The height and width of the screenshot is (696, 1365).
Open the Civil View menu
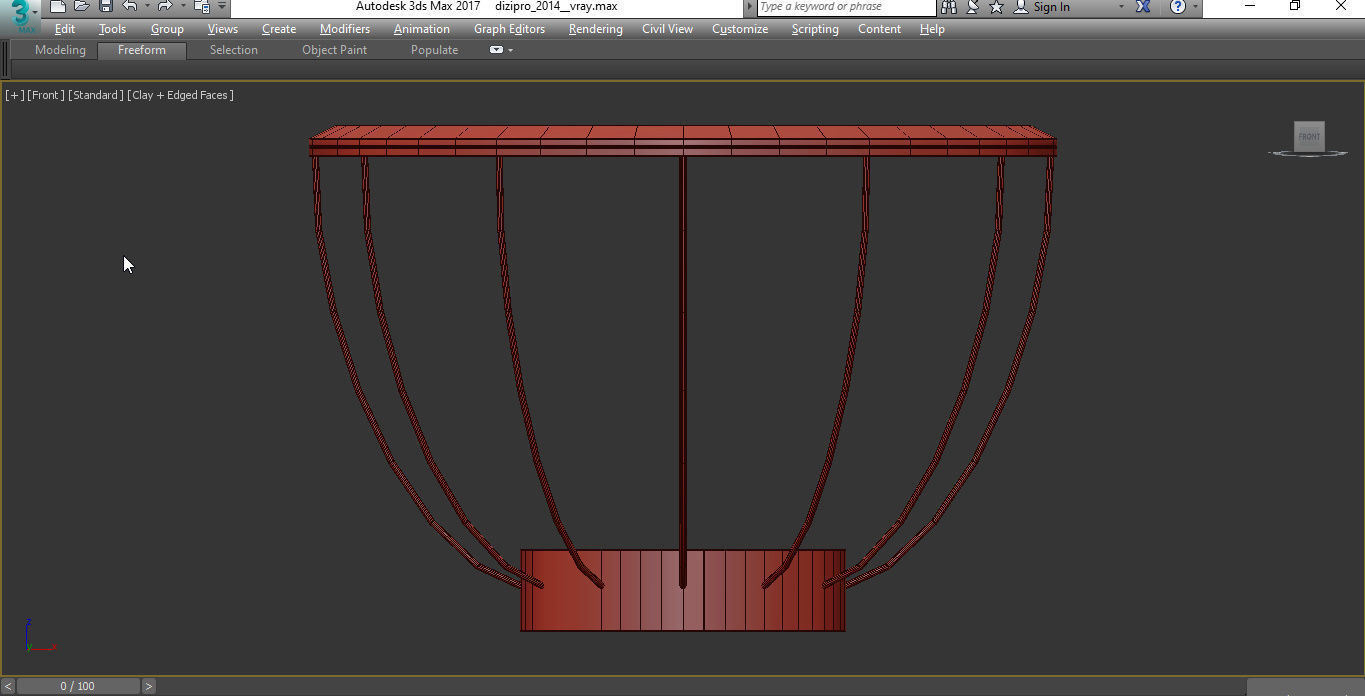[667, 29]
